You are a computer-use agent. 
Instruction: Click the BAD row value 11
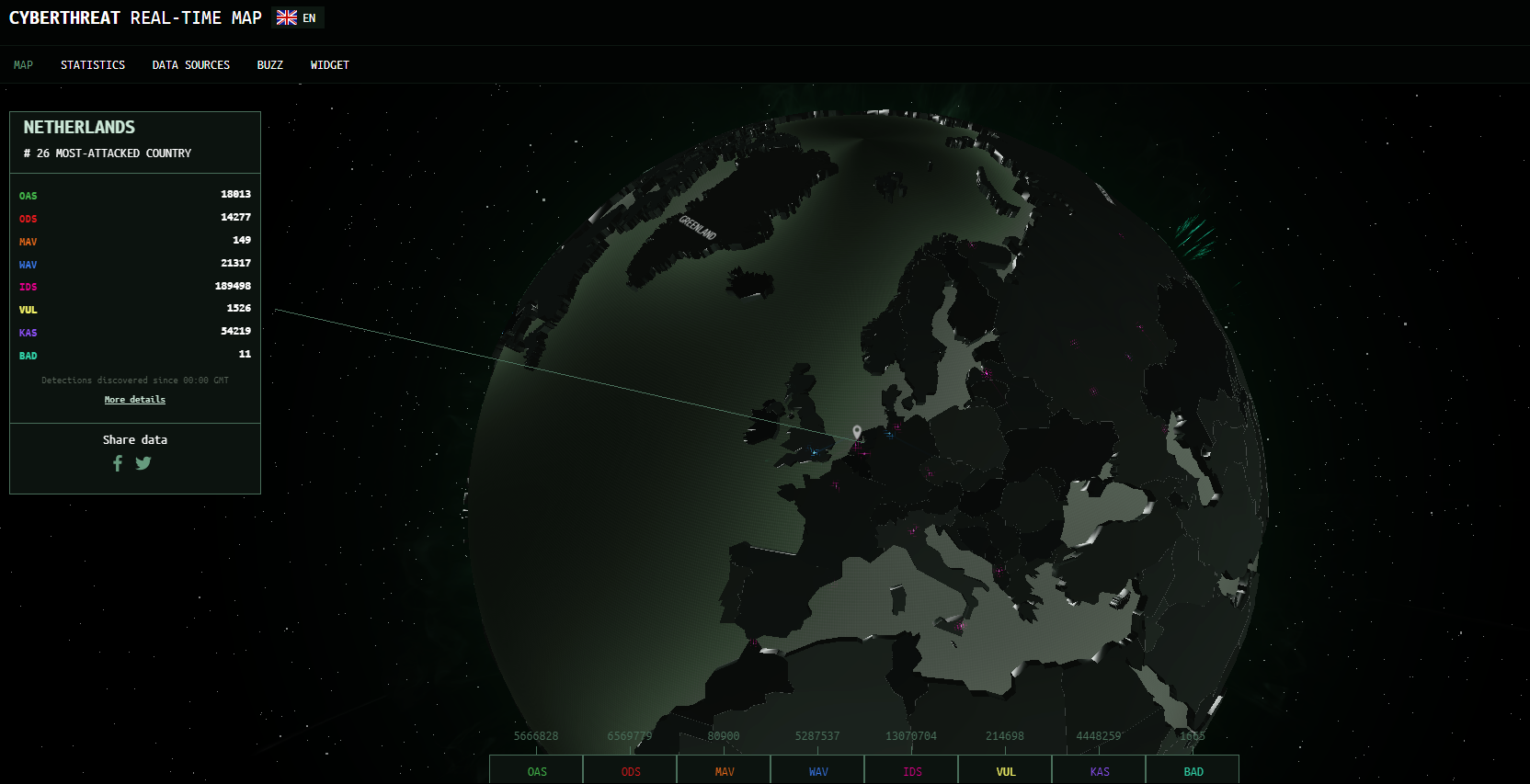point(245,355)
